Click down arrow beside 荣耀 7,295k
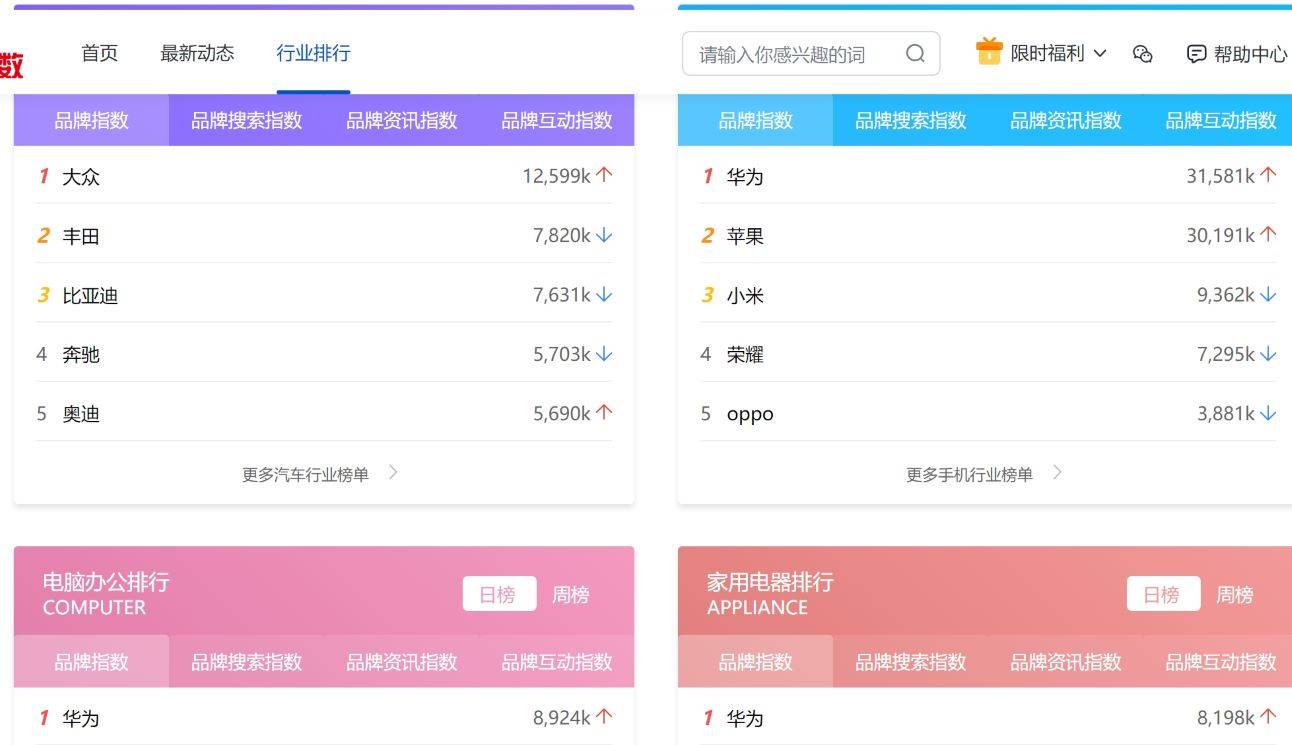 (1268, 354)
